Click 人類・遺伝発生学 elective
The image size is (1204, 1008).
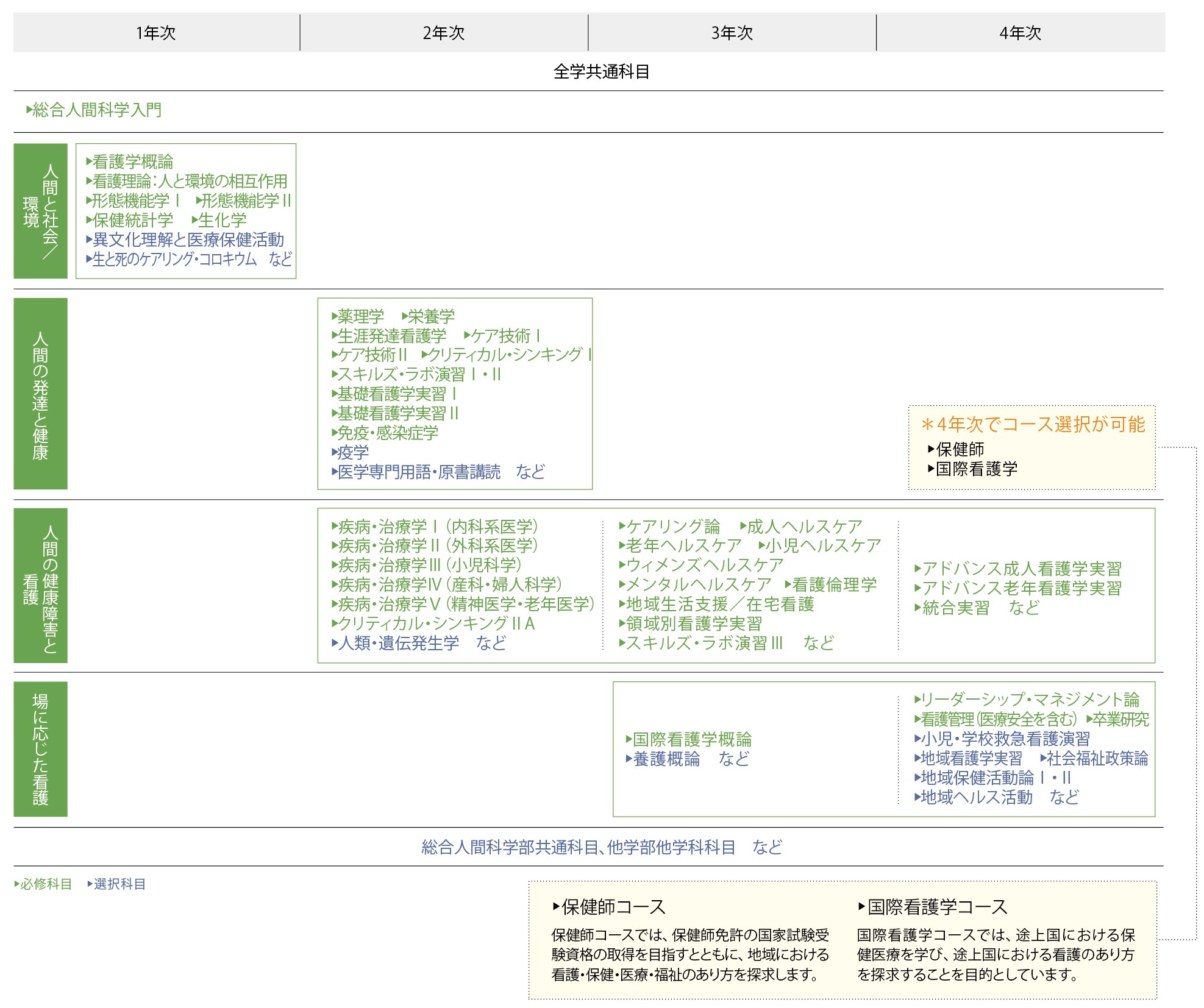pos(395,643)
